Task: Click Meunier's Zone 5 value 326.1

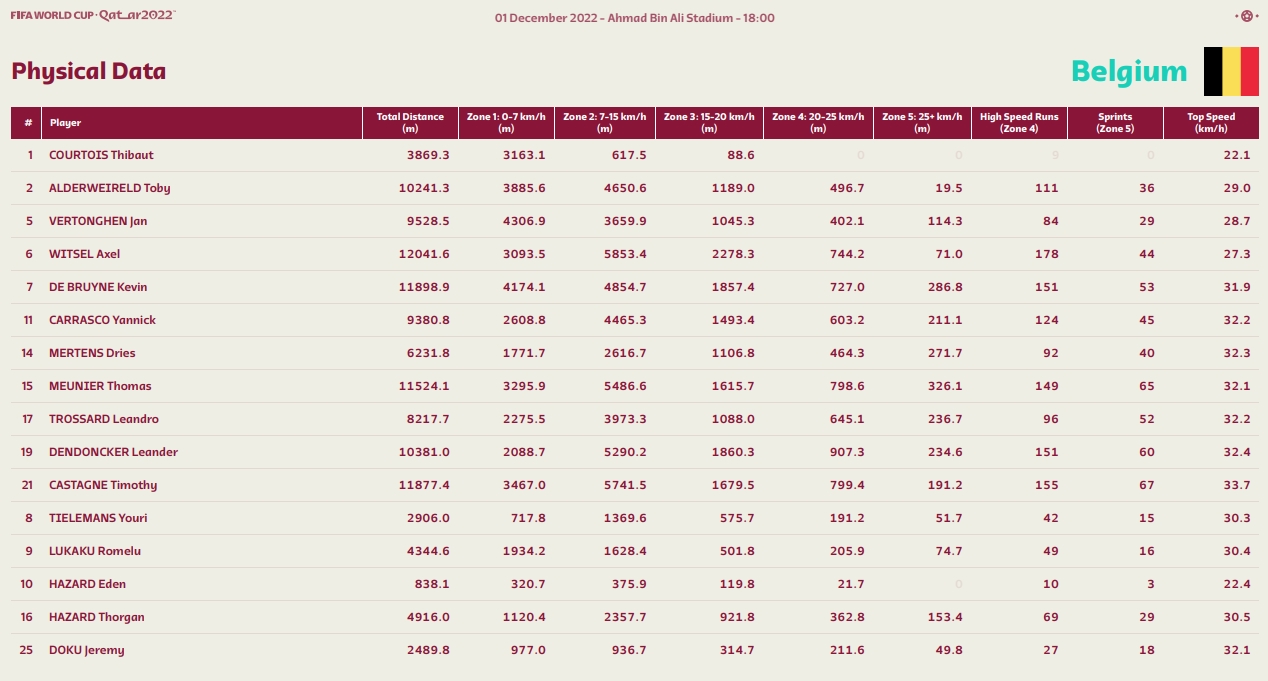Action: 946,386
